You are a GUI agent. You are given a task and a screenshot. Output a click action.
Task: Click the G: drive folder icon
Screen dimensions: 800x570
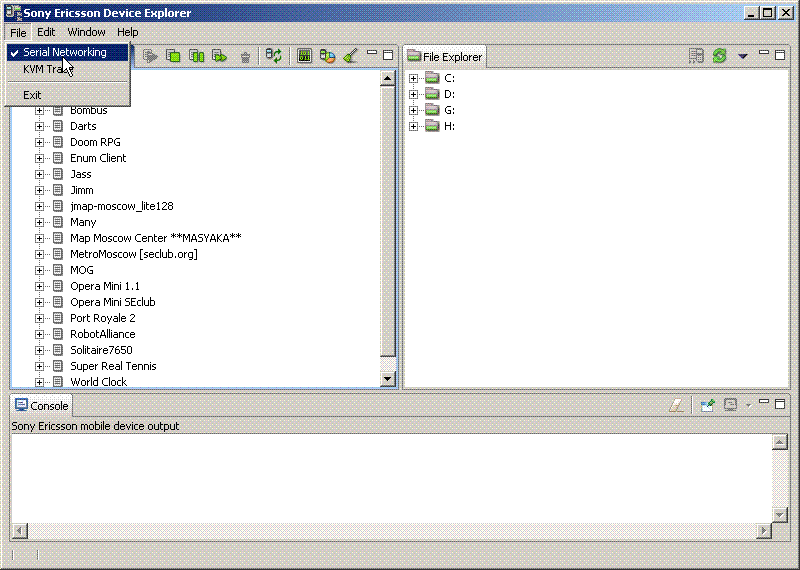coord(432,110)
